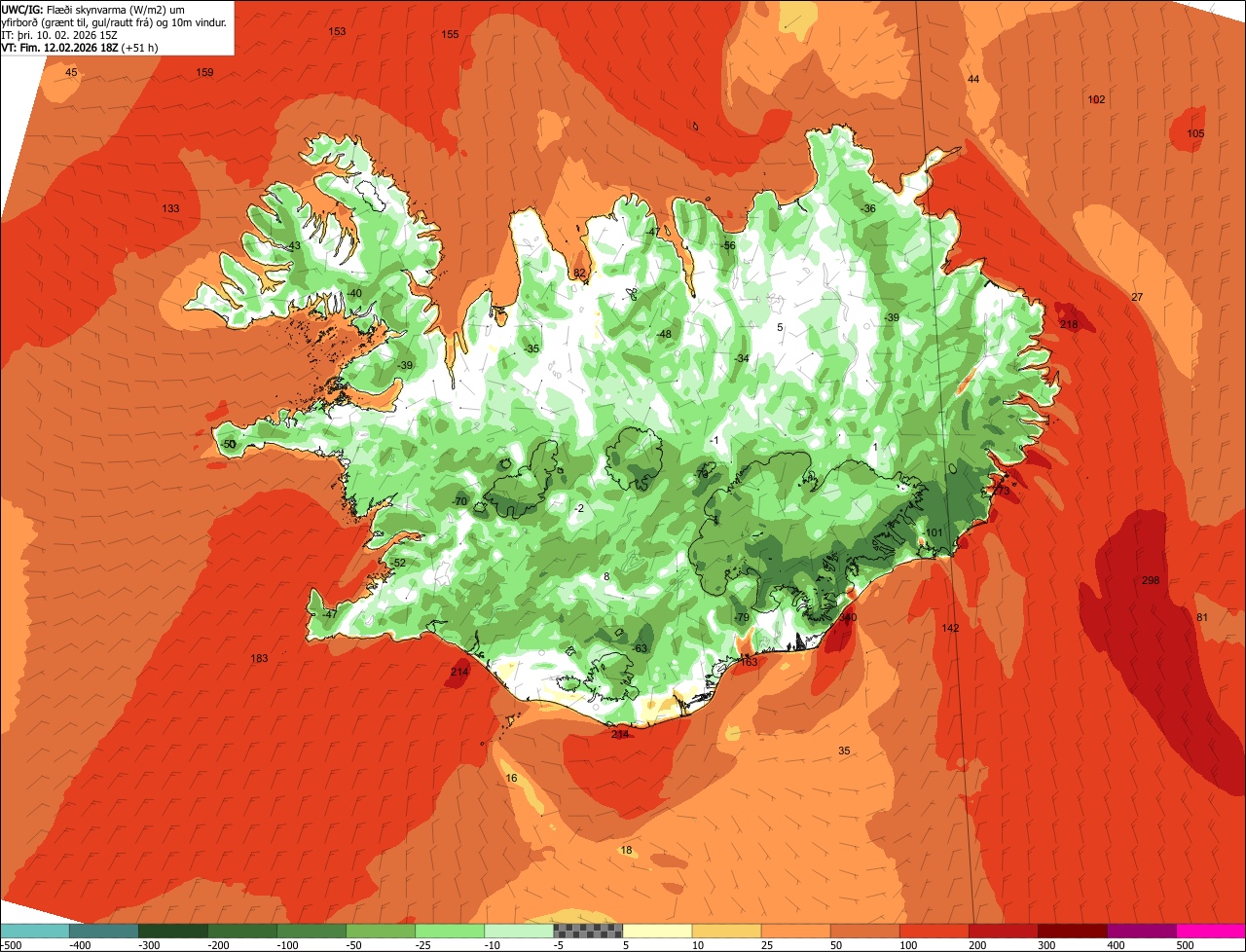Select the pale green swatch between -10 and -5
This screenshot has height=952, width=1246.
click(x=519, y=931)
